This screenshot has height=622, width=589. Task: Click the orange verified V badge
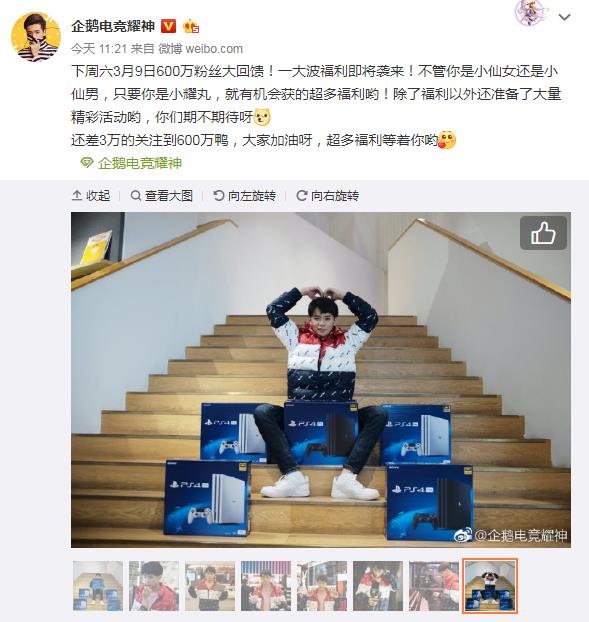pos(169,26)
